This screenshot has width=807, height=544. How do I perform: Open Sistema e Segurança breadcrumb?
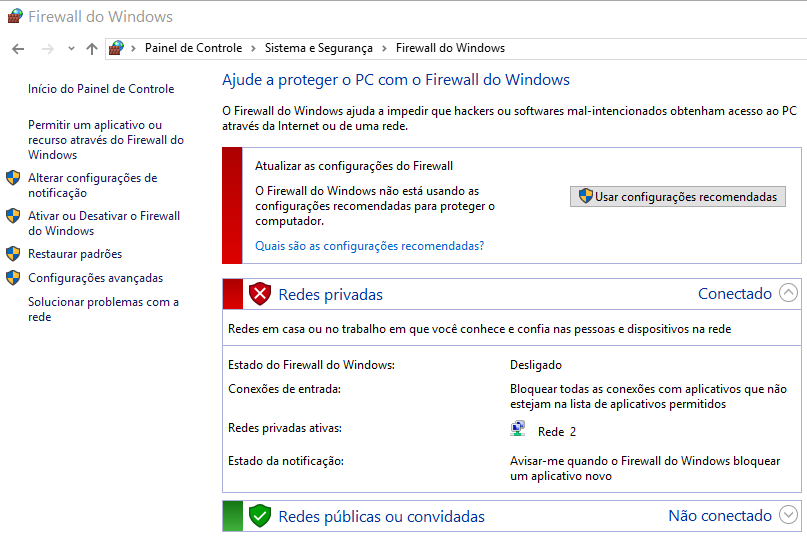point(319,48)
